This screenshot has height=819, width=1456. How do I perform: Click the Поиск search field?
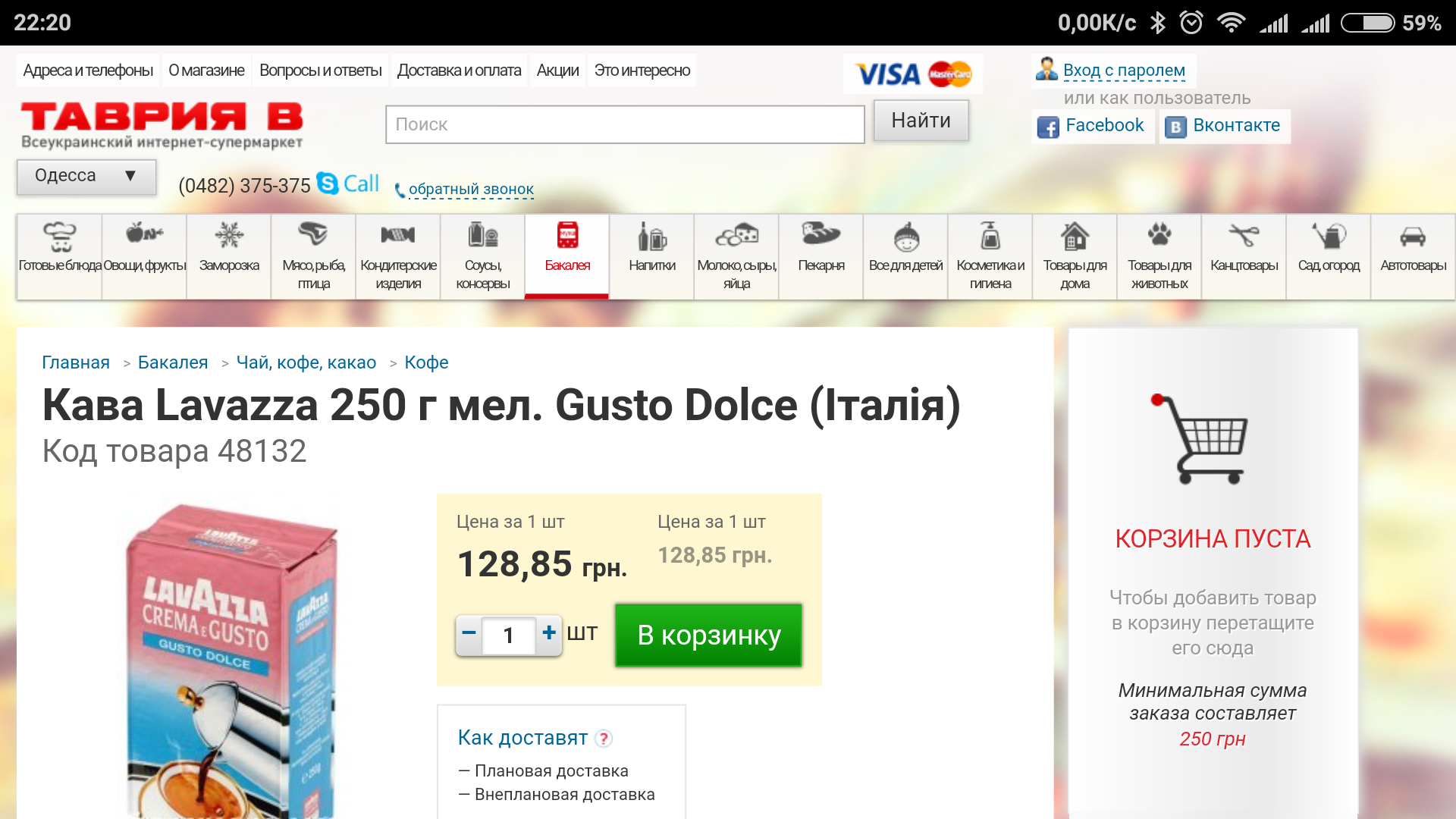click(x=625, y=124)
